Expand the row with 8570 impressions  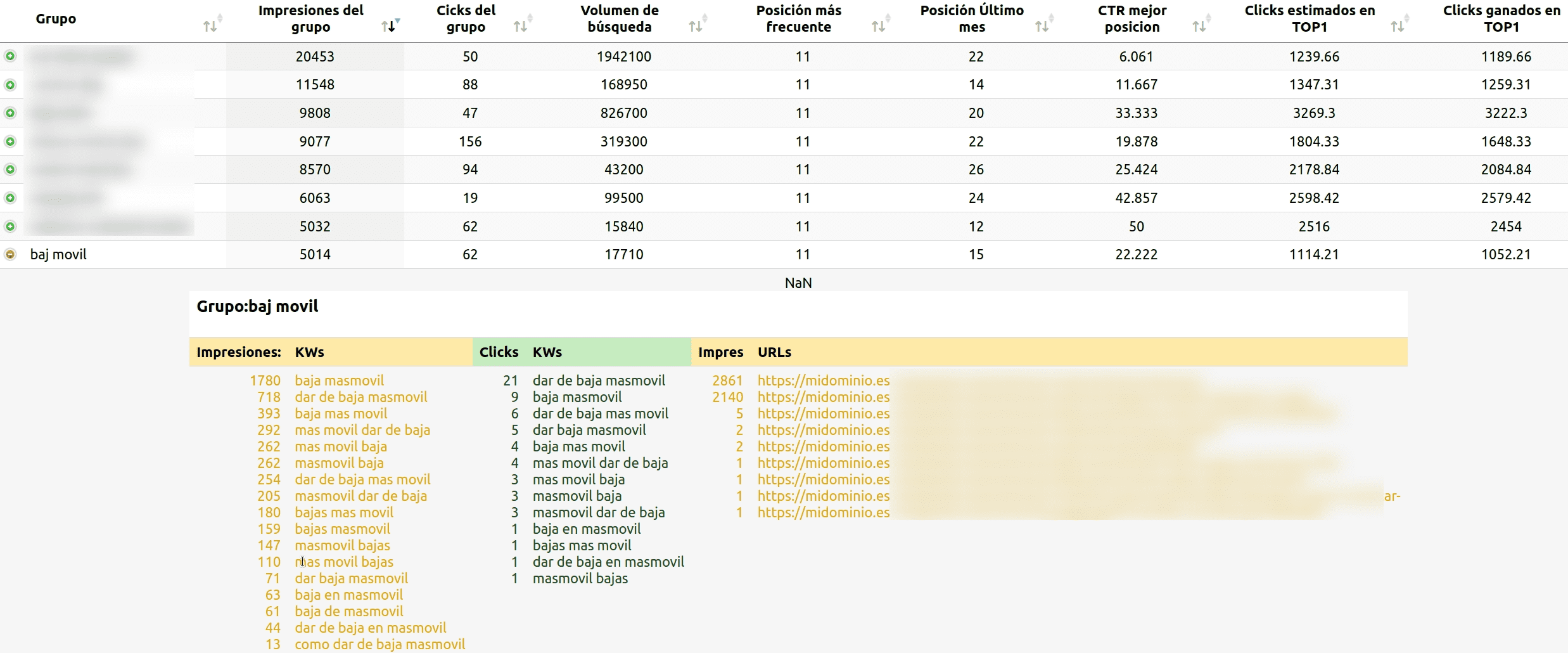pos(10,169)
